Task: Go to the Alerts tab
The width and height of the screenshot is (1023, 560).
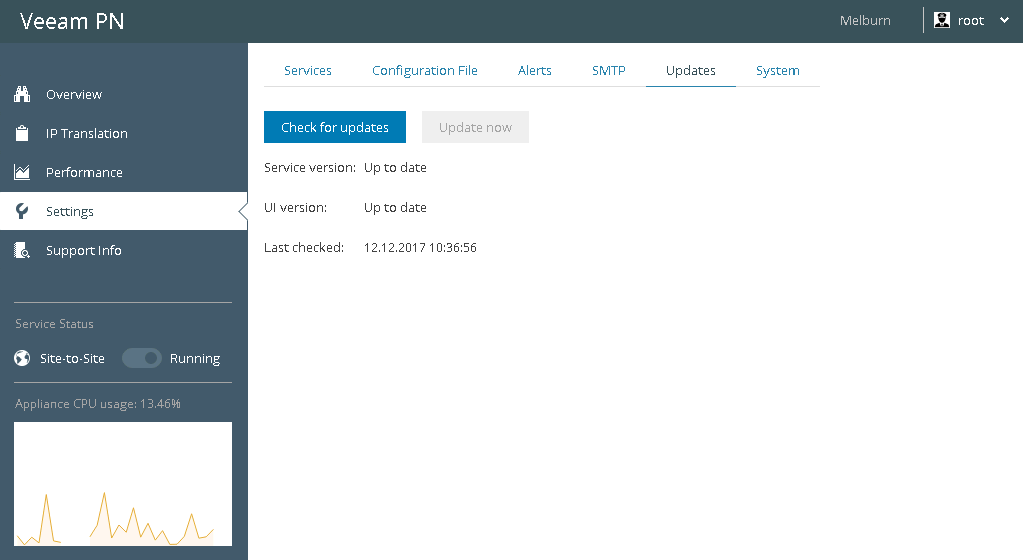Action: click(534, 70)
